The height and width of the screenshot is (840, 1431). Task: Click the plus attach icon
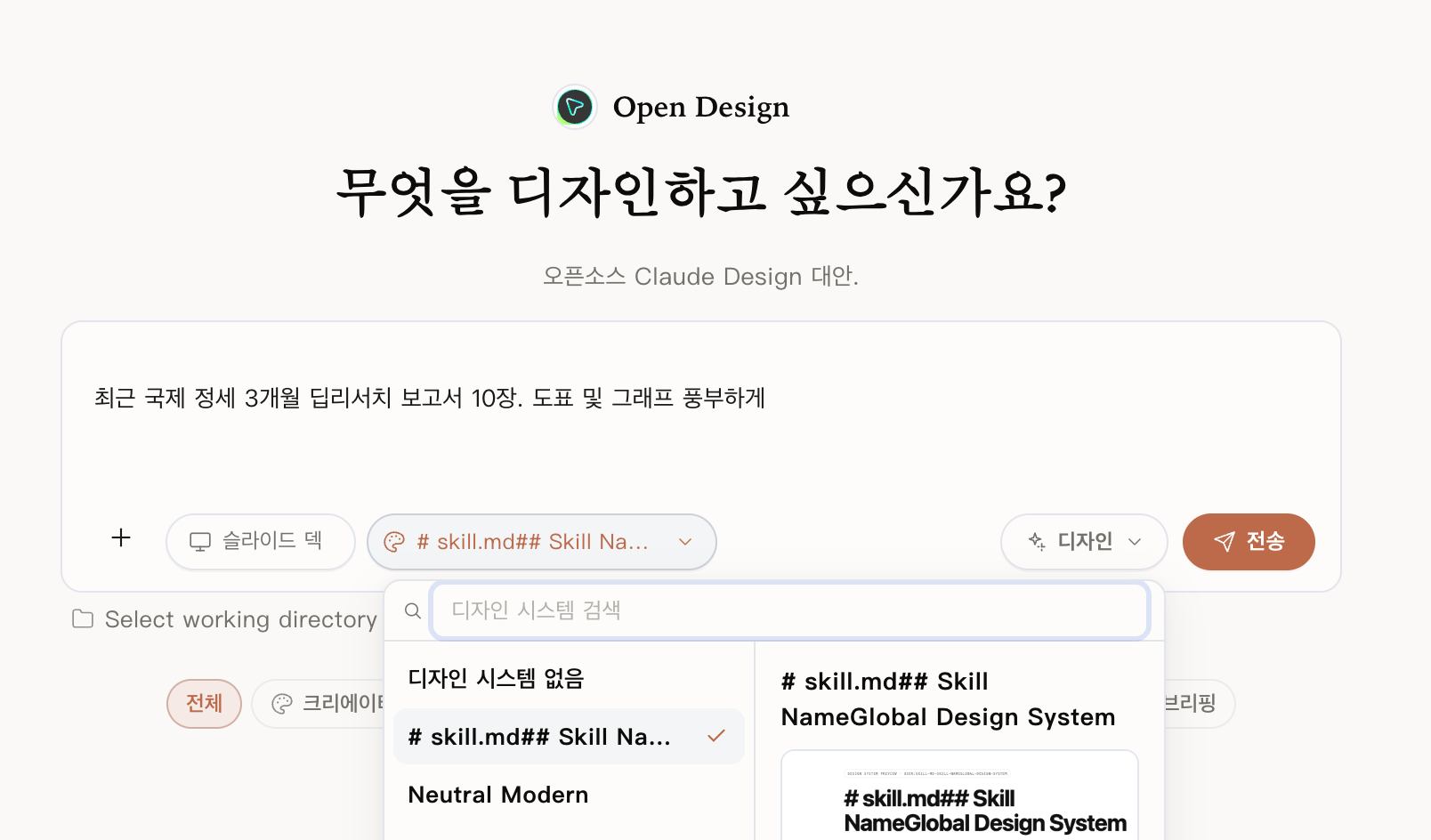pyautogui.click(x=121, y=538)
